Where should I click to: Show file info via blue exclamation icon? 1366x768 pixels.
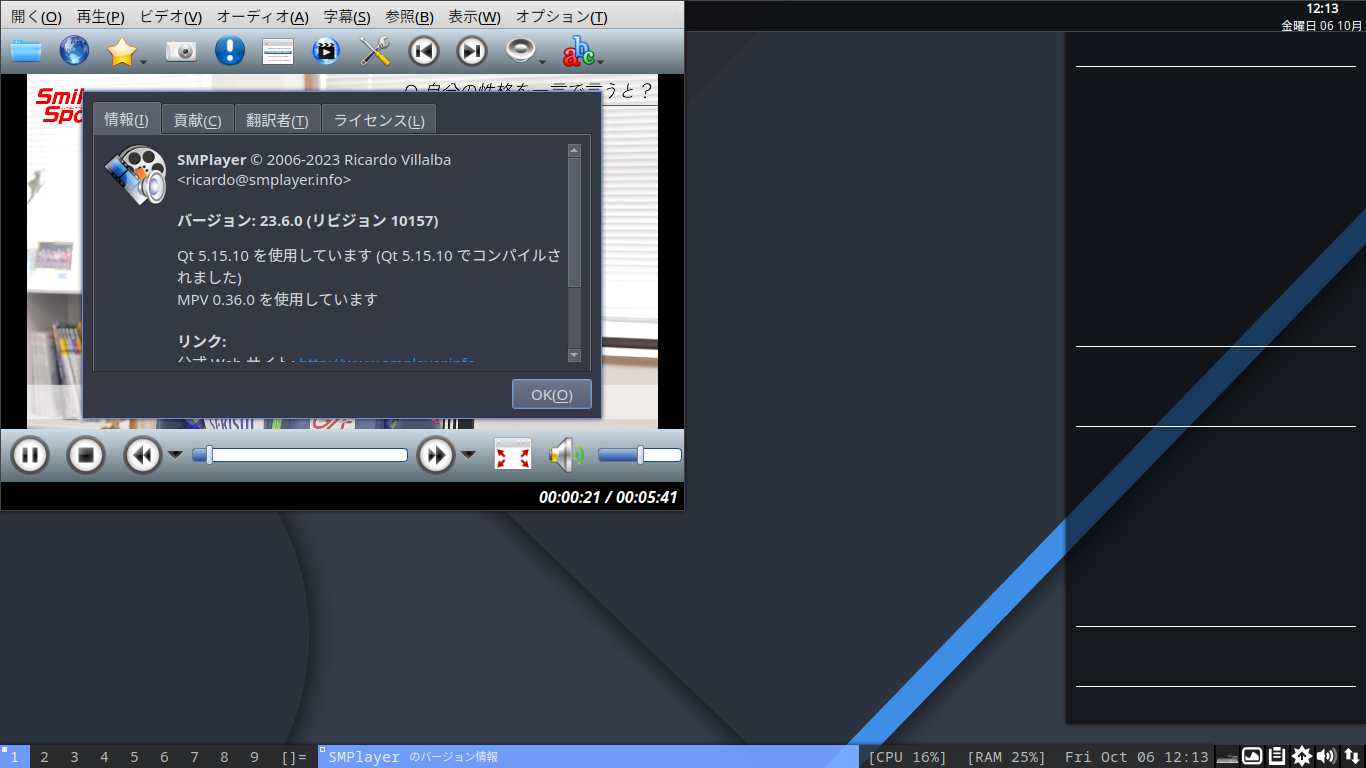click(x=230, y=50)
